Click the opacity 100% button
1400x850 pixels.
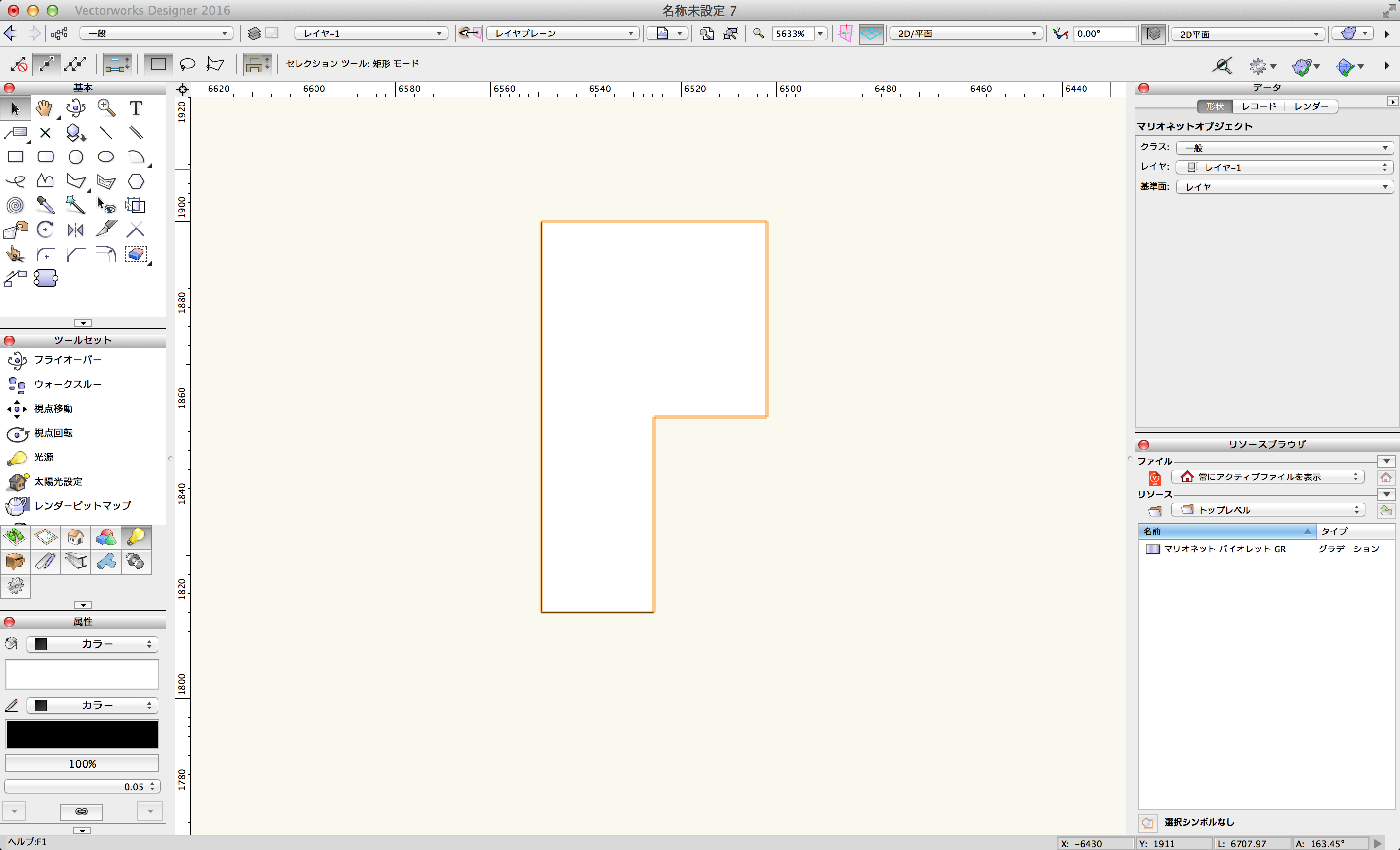[x=82, y=763]
